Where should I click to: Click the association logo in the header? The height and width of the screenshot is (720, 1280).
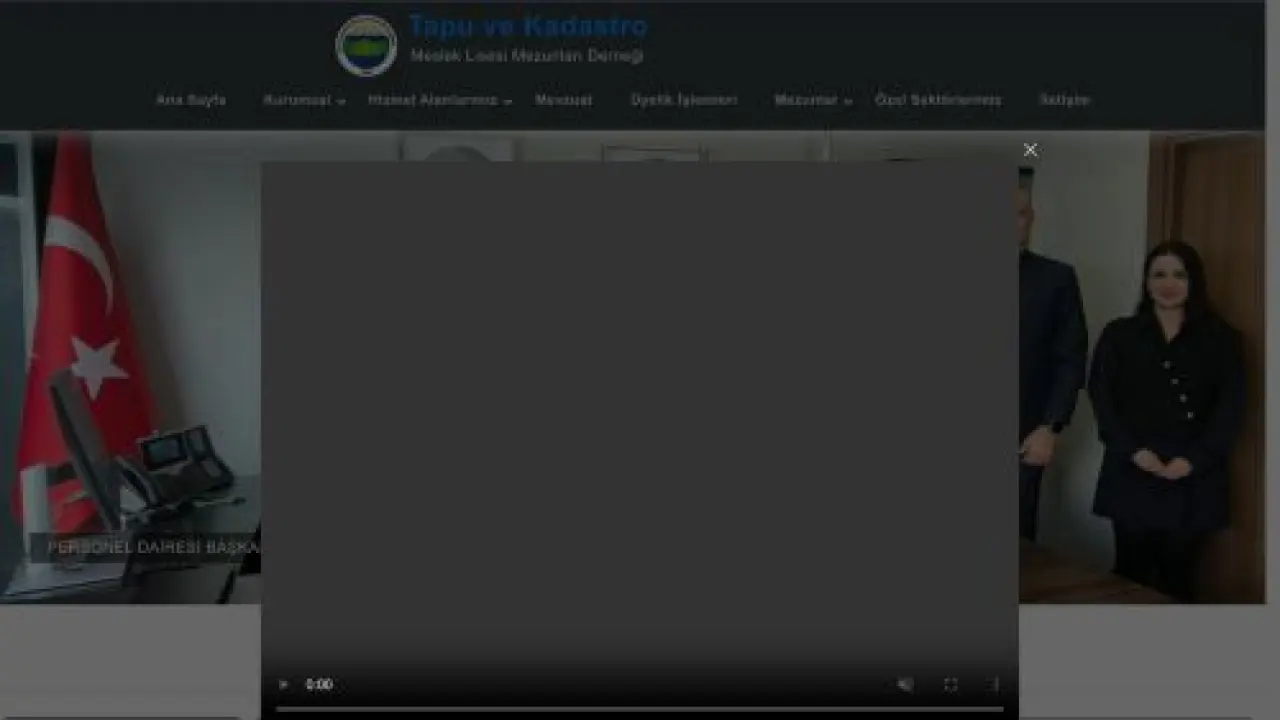pyautogui.click(x=366, y=46)
